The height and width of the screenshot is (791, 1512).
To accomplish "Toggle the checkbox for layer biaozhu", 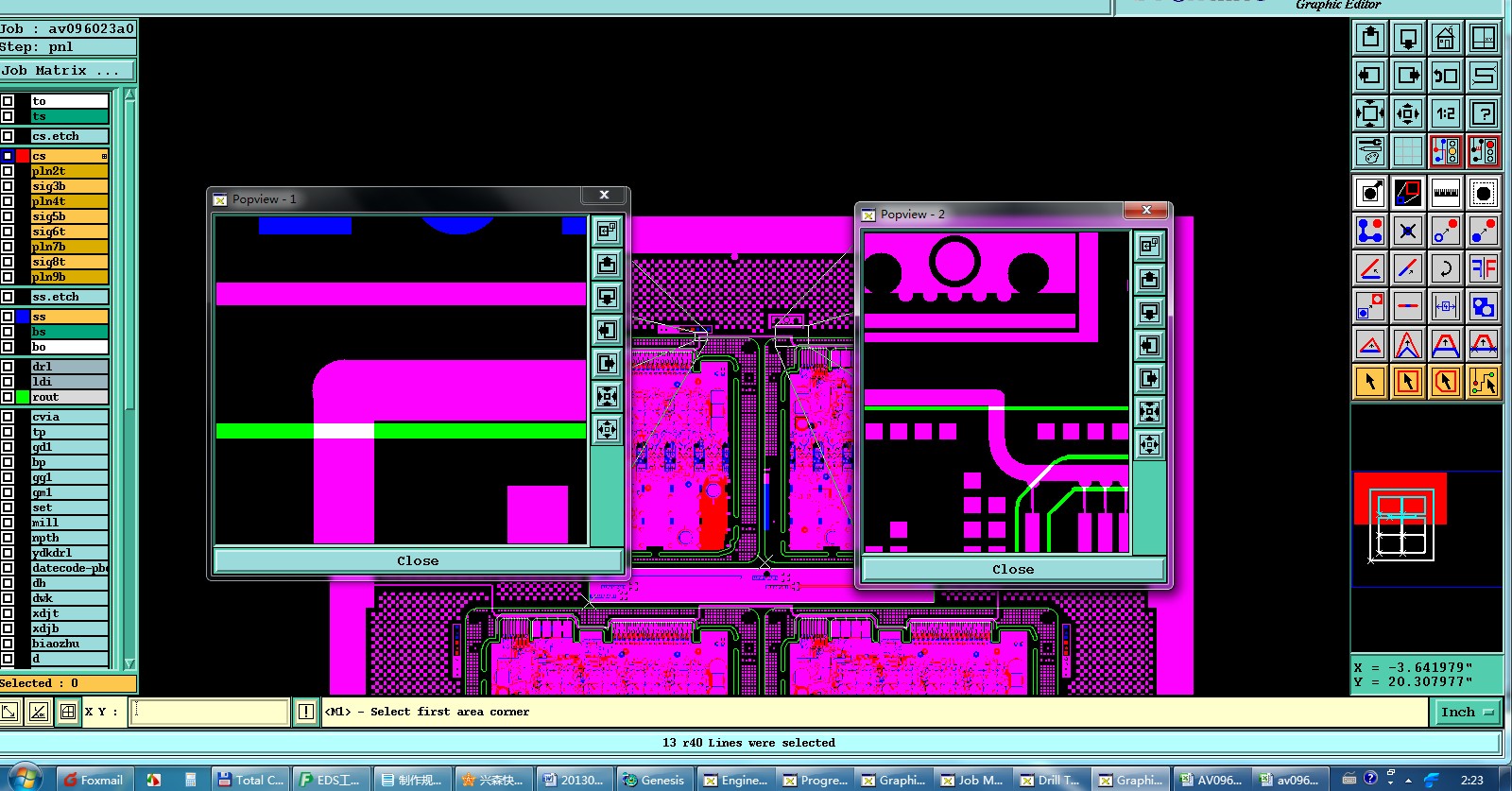I will (8, 644).
